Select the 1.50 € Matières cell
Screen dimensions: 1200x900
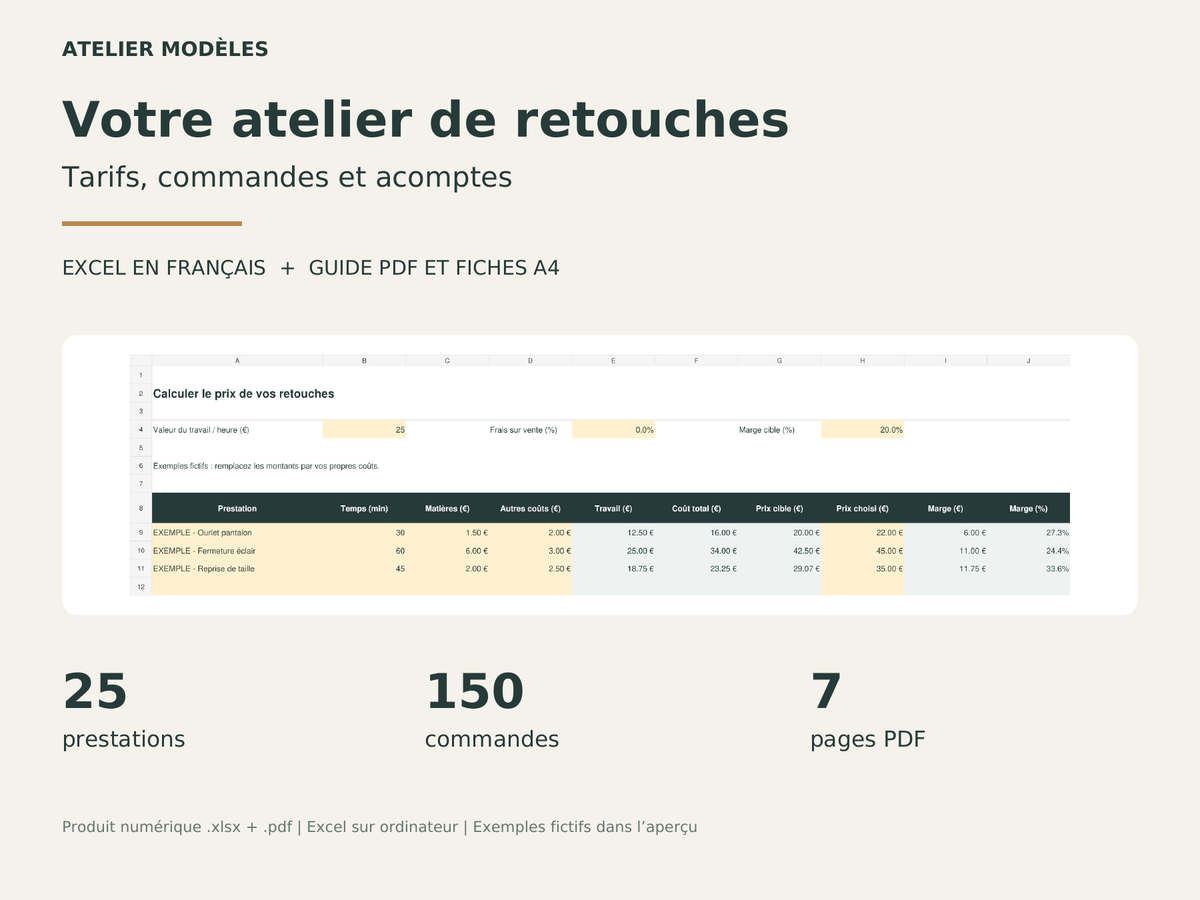(447, 533)
